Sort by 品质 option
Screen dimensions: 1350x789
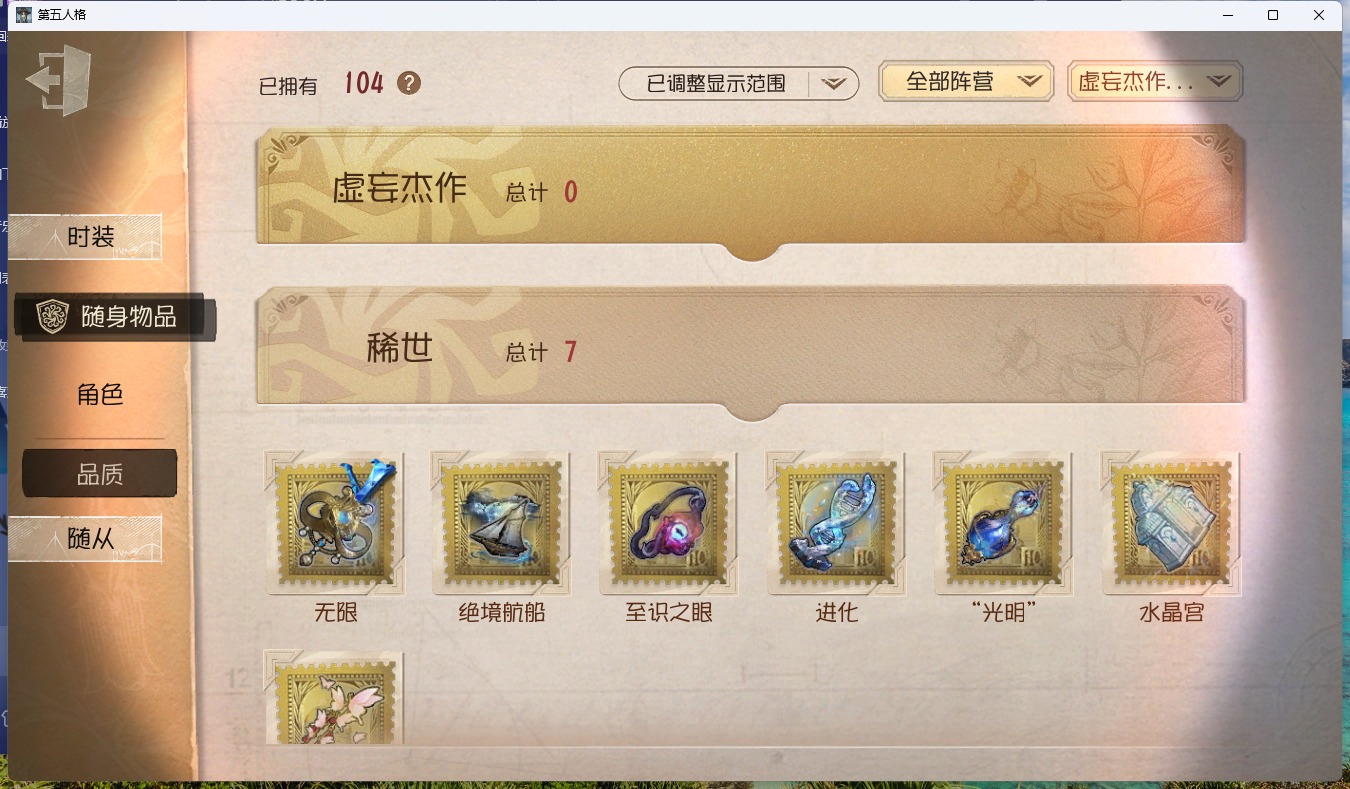click(100, 474)
